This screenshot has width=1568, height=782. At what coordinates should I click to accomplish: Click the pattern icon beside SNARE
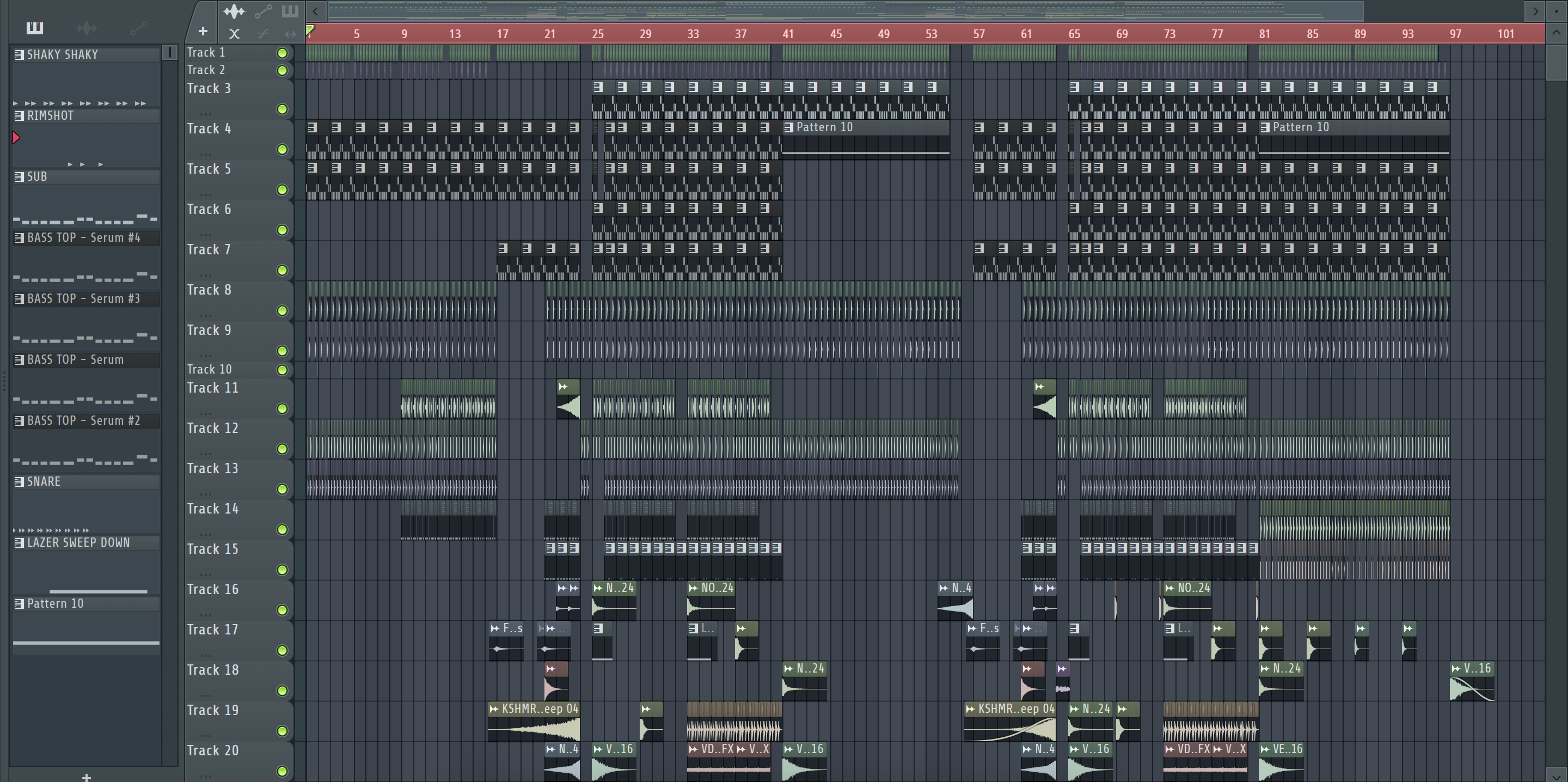[20, 482]
